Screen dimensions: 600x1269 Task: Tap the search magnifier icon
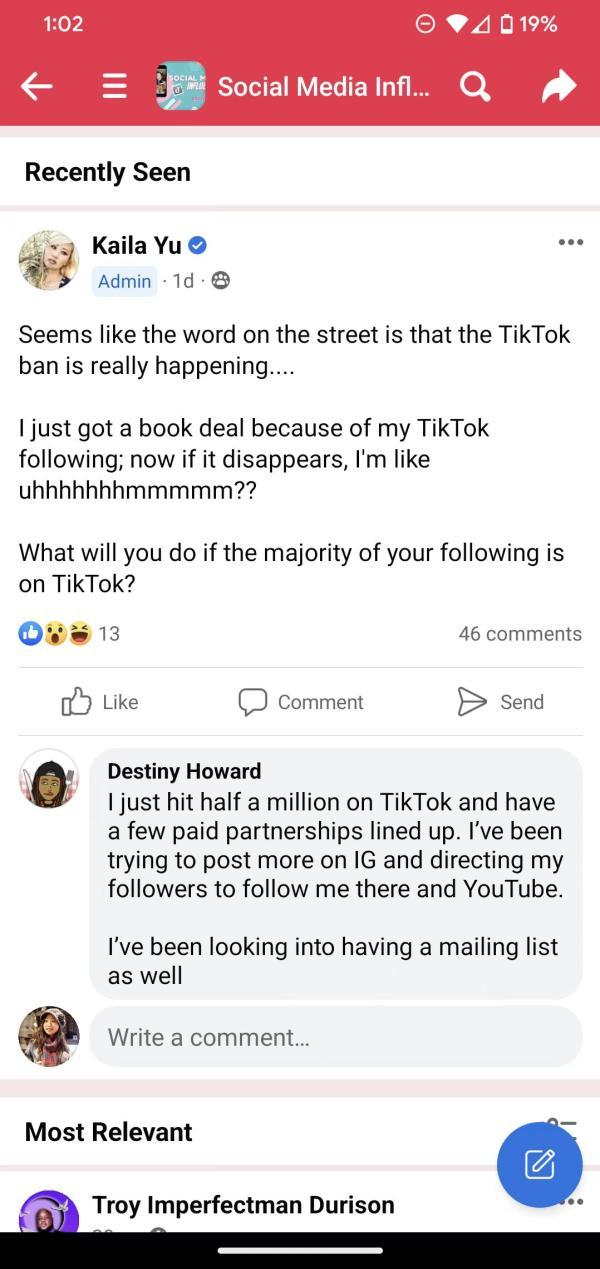click(x=475, y=87)
